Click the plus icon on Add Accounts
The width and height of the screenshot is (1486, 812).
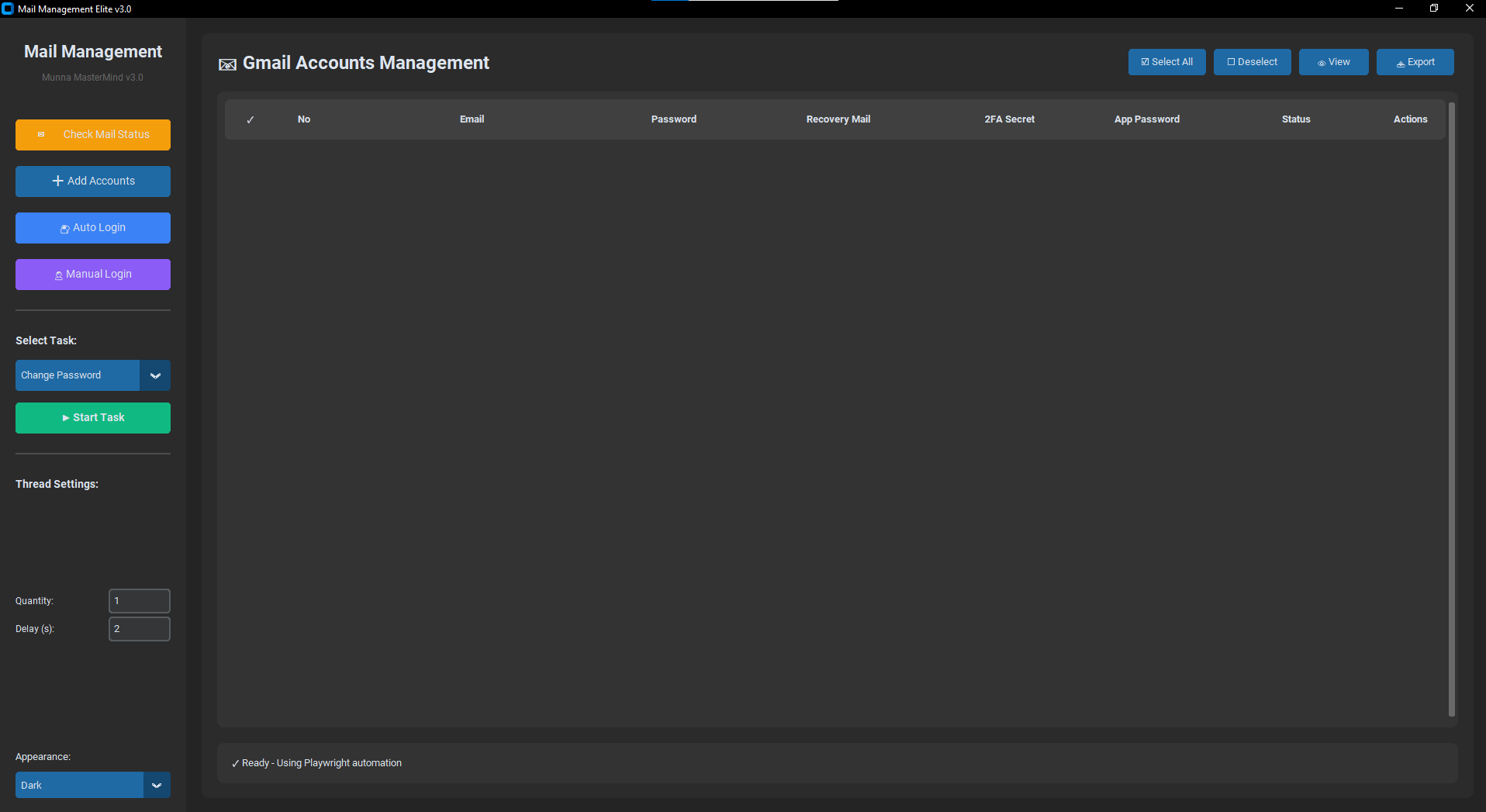57,181
